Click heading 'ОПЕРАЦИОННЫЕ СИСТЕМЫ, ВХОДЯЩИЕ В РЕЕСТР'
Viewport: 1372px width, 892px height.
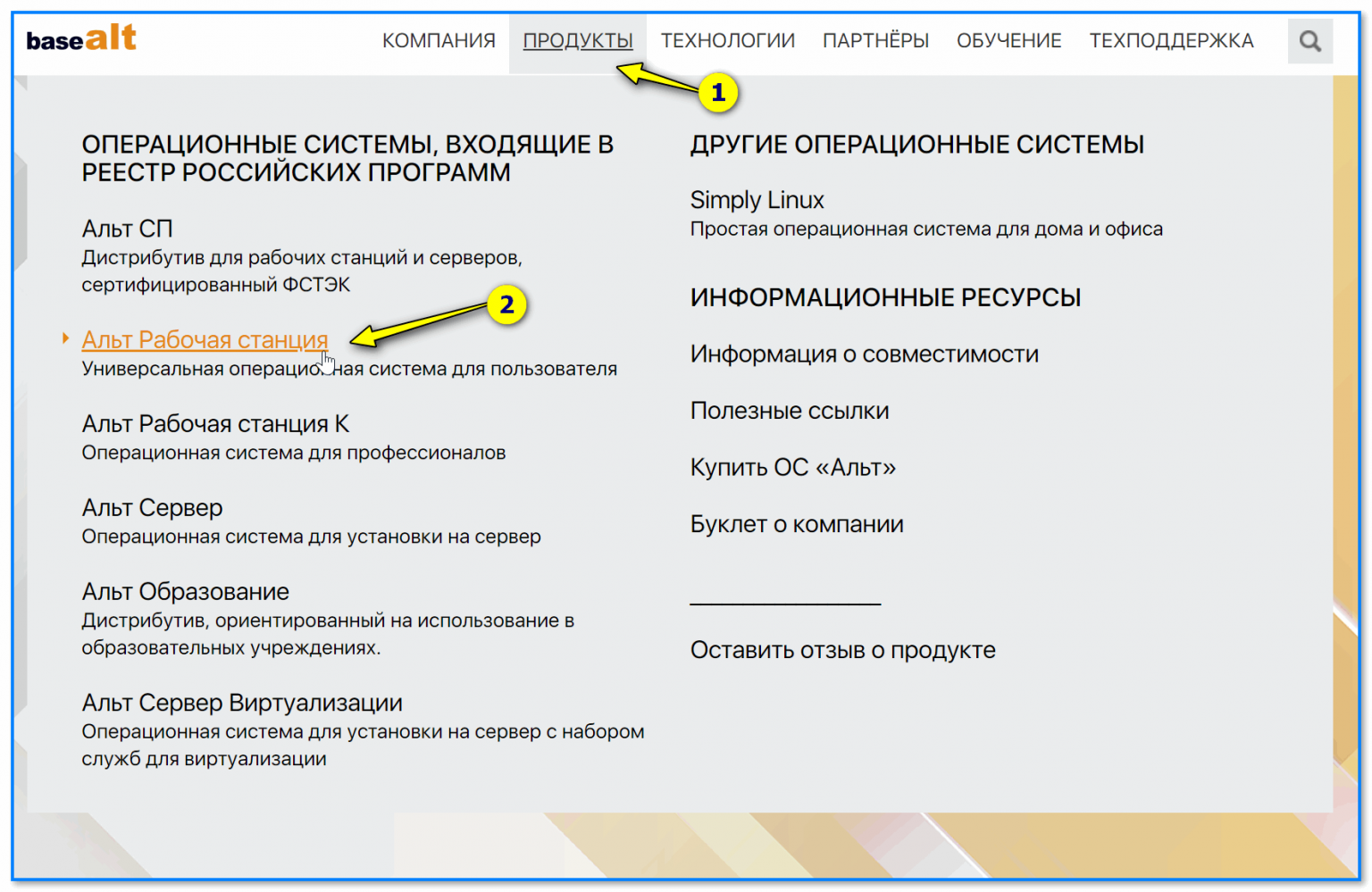[347, 158]
